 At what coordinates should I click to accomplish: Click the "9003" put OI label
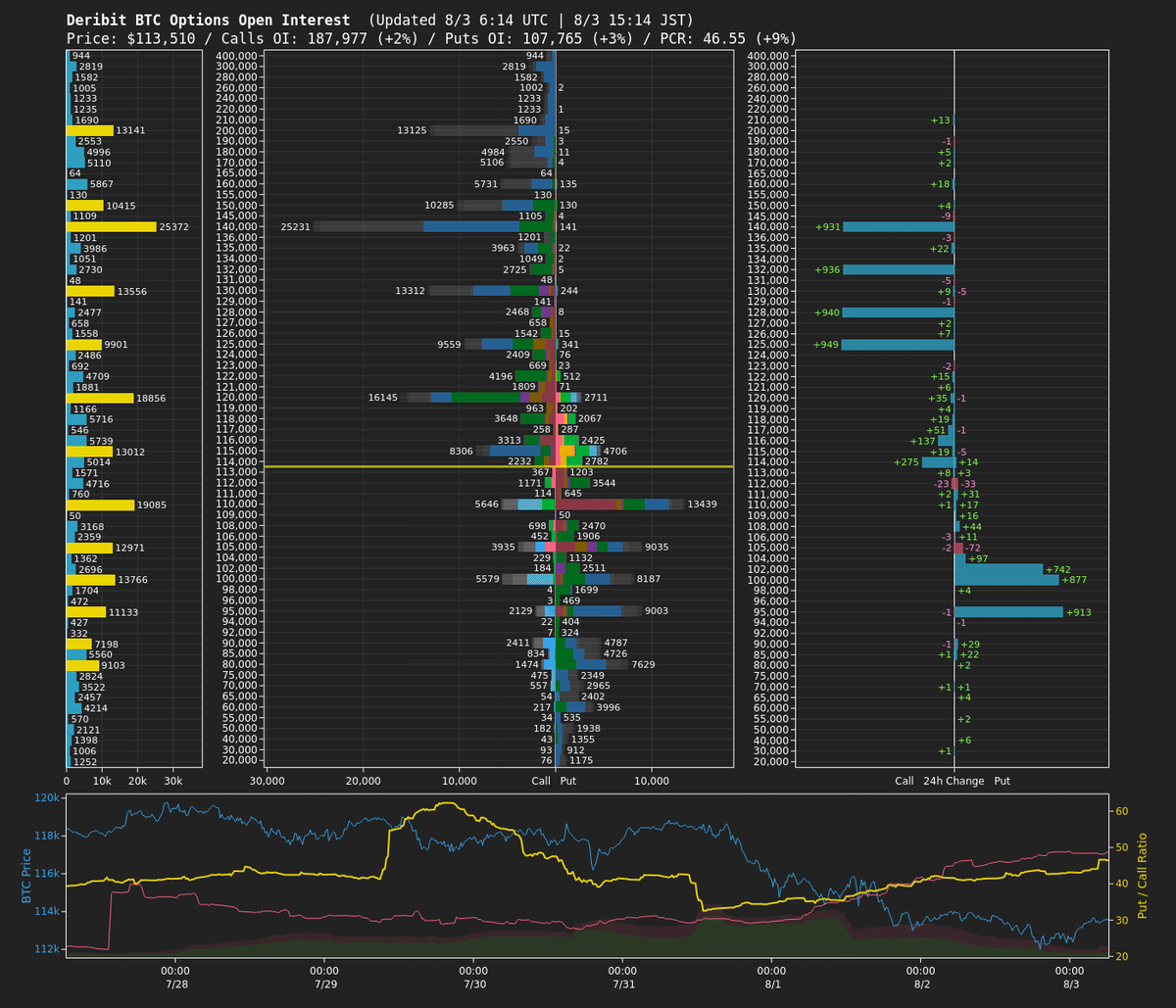657,611
